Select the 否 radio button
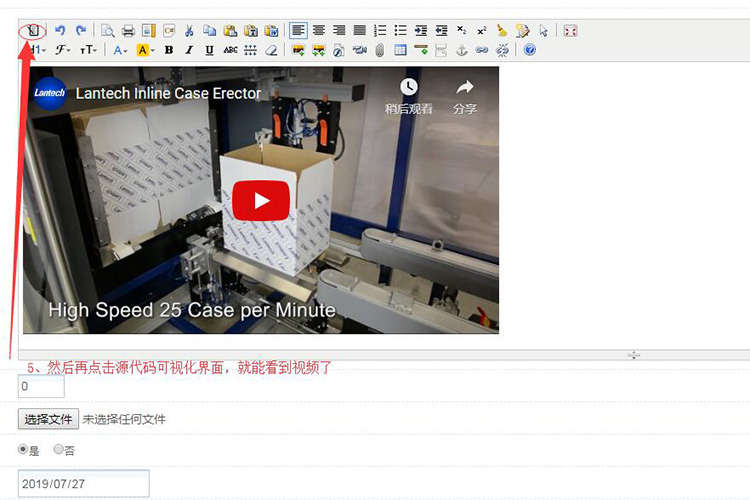The height and width of the screenshot is (500, 750). pos(58,449)
